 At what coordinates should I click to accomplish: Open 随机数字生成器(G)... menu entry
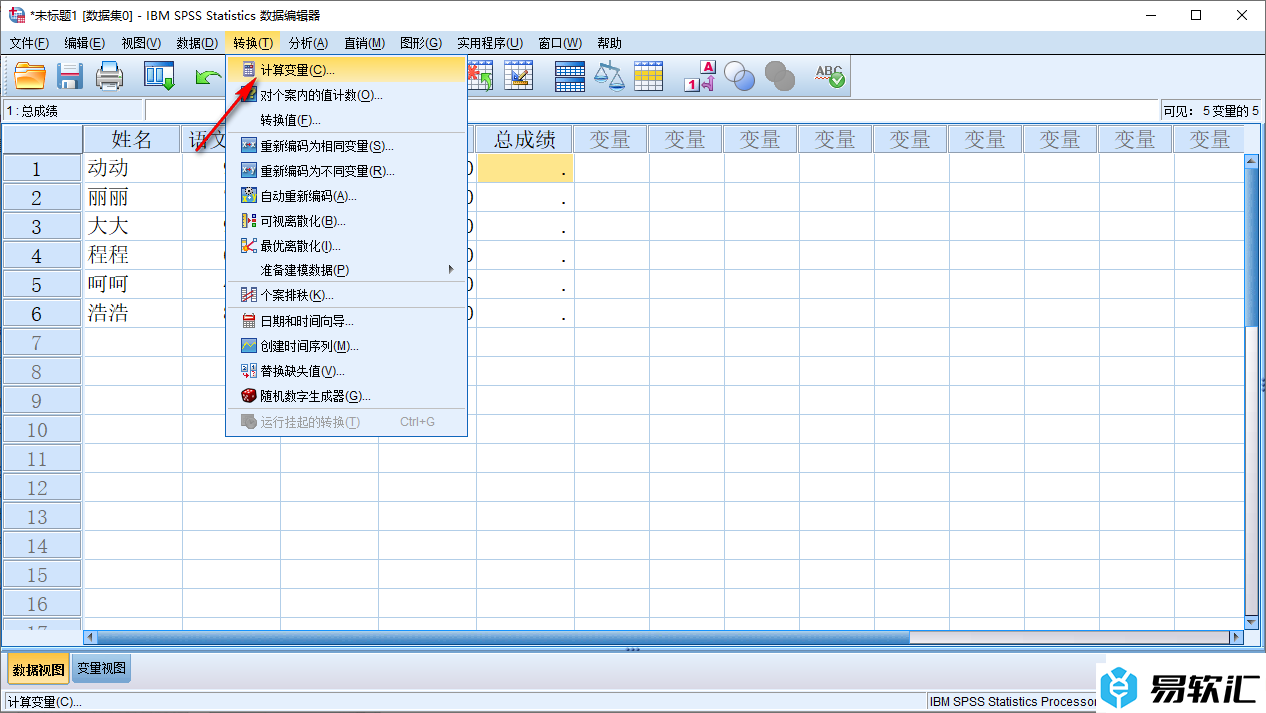(346, 396)
